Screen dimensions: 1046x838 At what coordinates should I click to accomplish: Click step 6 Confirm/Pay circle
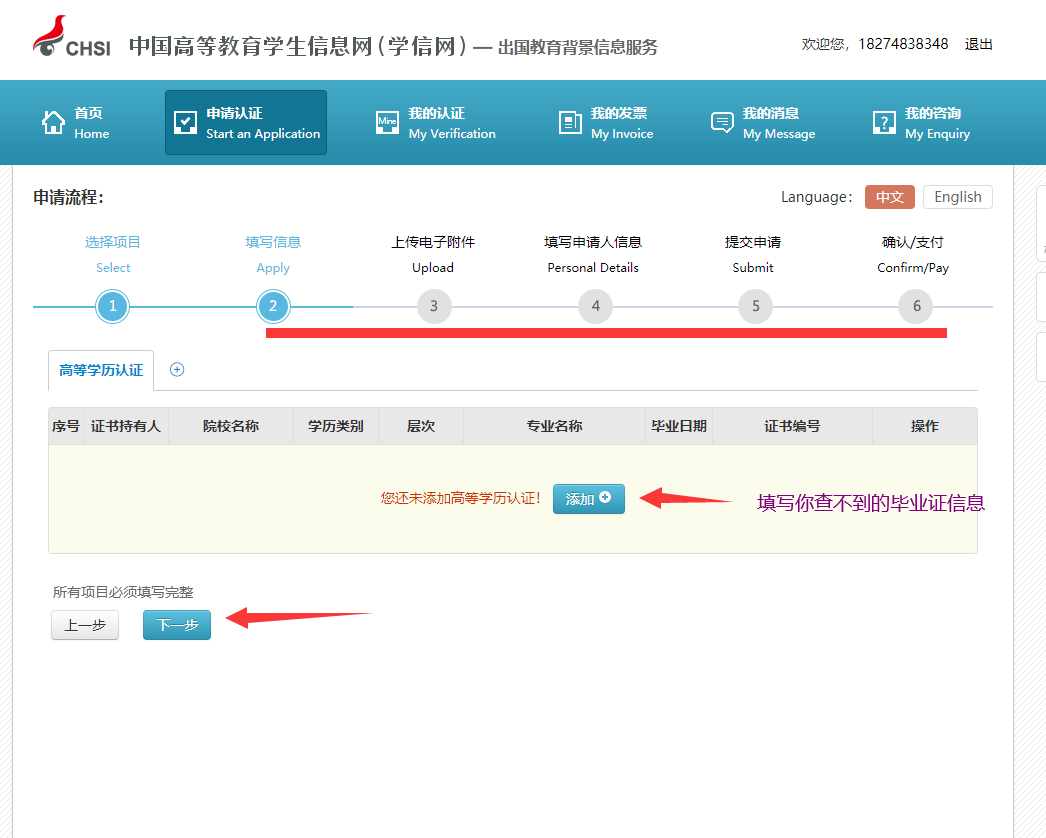tap(916, 306)
